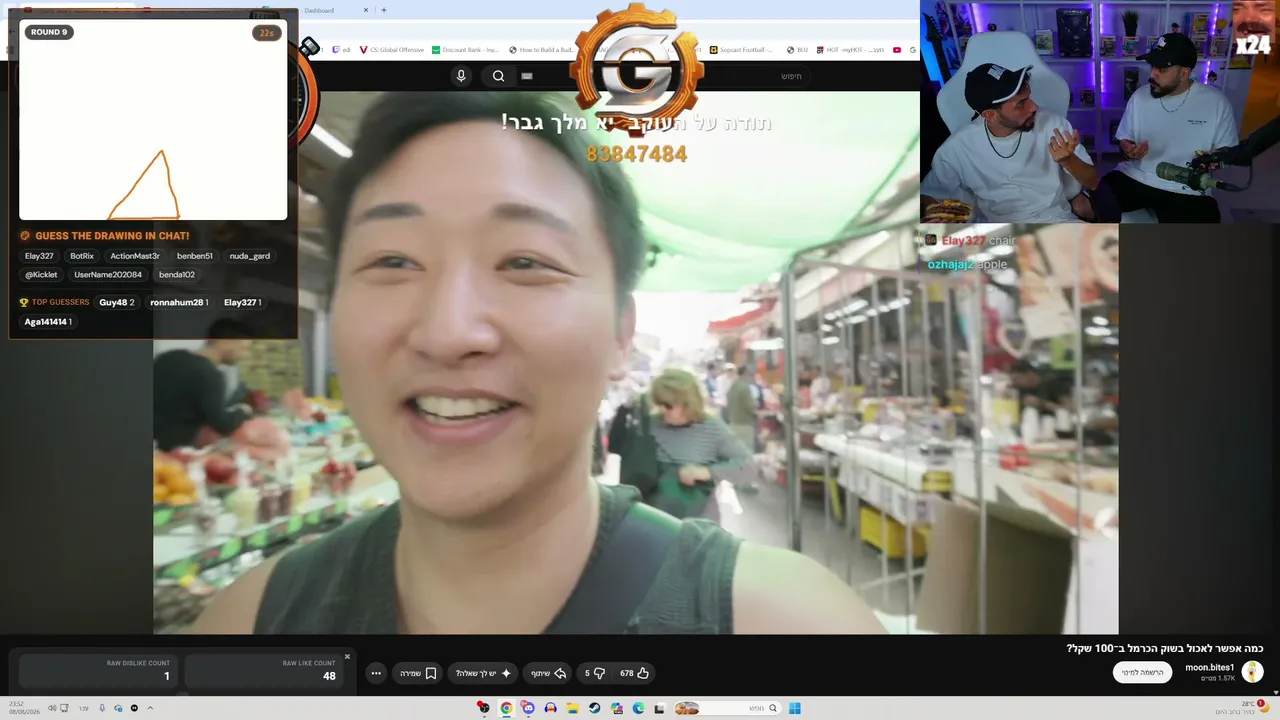Click the taskbar microphone tray icon
Screen dimensions: 1280x720
tap(101, 708)
